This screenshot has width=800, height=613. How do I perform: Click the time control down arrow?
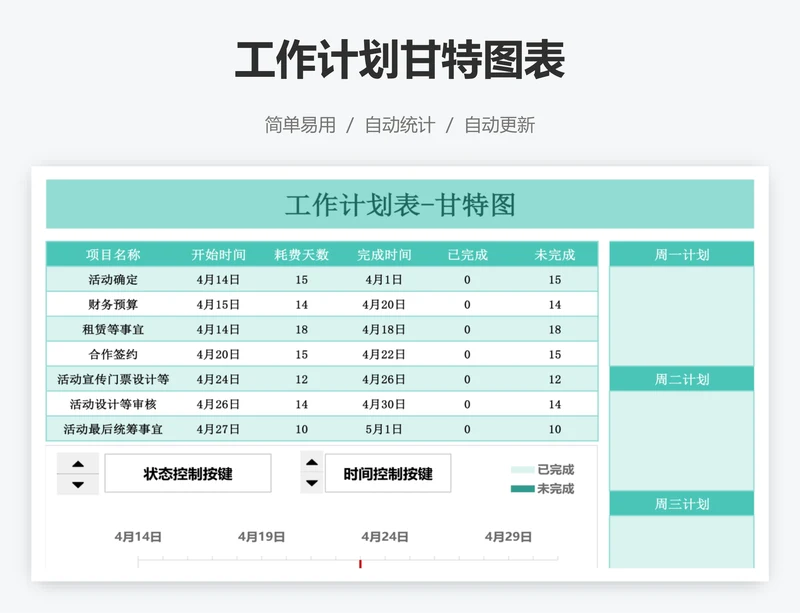pos(312,483)
